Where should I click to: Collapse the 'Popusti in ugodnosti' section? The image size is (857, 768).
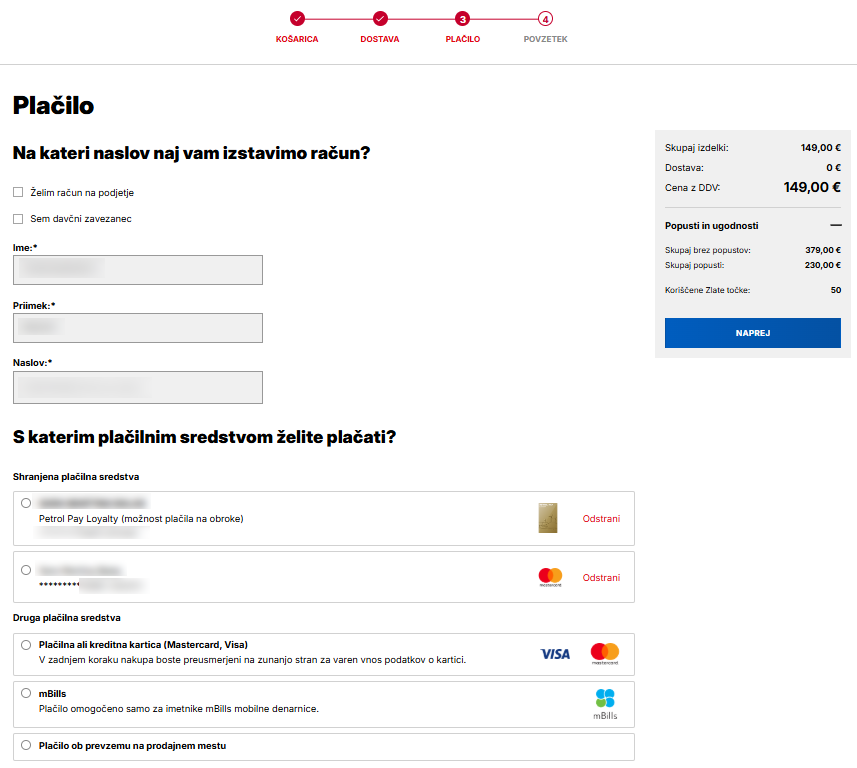pos(837,225)
